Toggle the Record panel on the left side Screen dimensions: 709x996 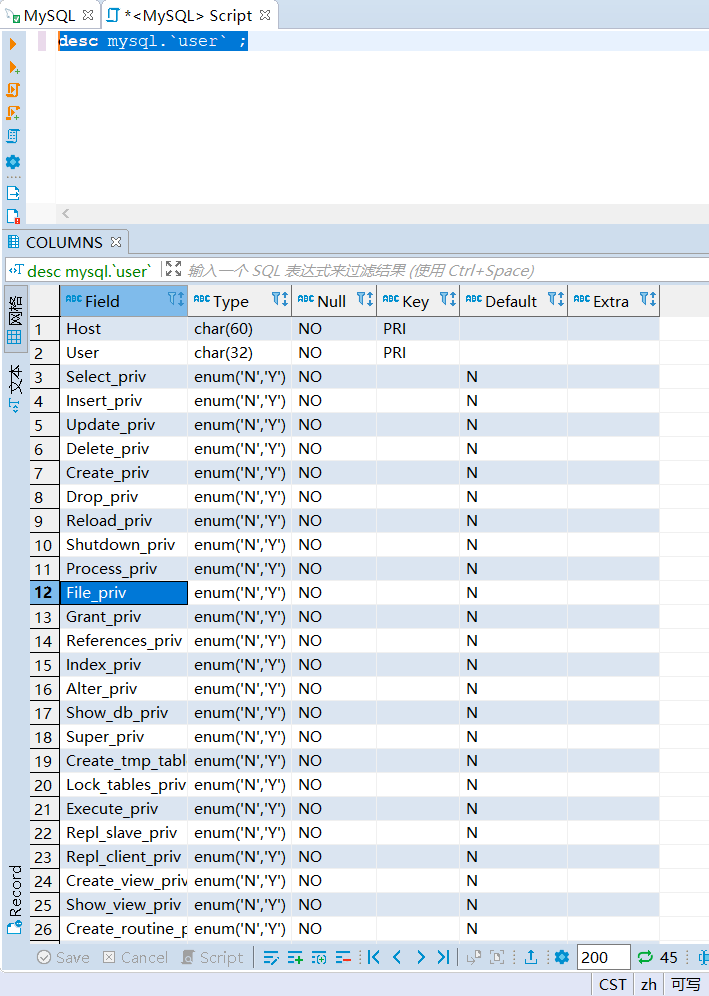point(14,900)
